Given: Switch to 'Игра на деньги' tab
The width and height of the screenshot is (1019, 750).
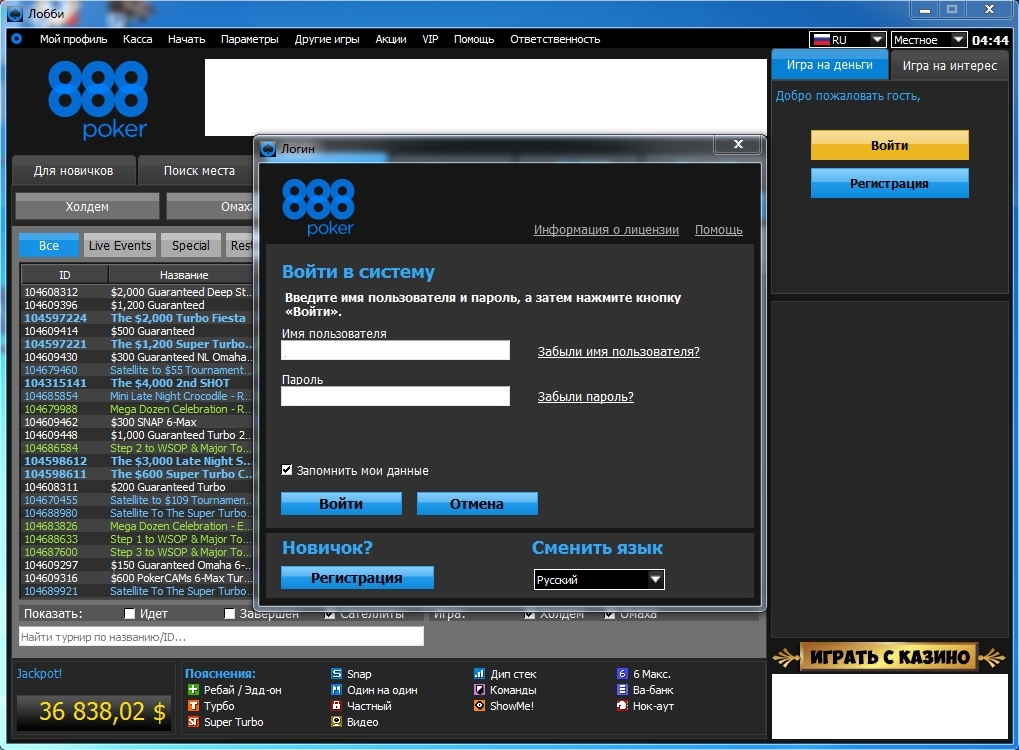Looking at the screenshot, I should pos(830,65).
